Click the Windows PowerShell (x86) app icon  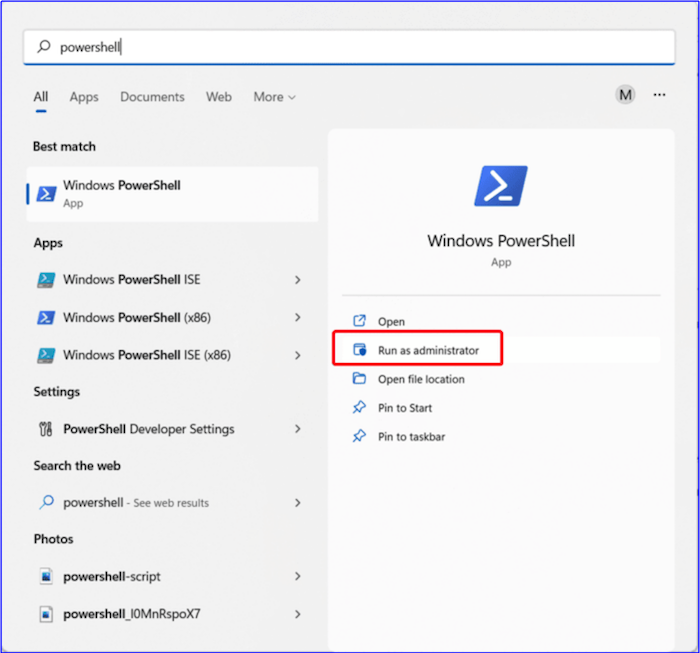click(x=45, y=318)
